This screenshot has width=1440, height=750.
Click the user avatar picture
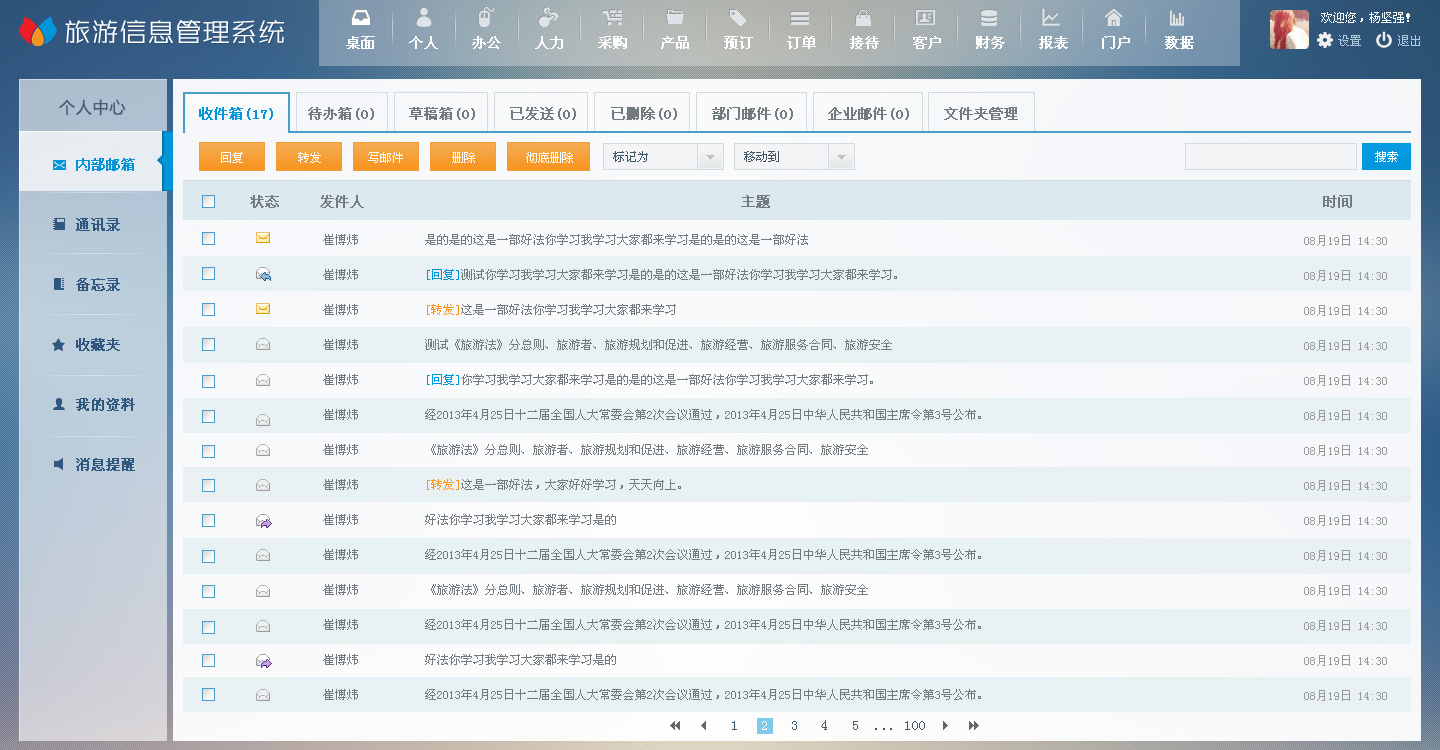click(1289, 29)
